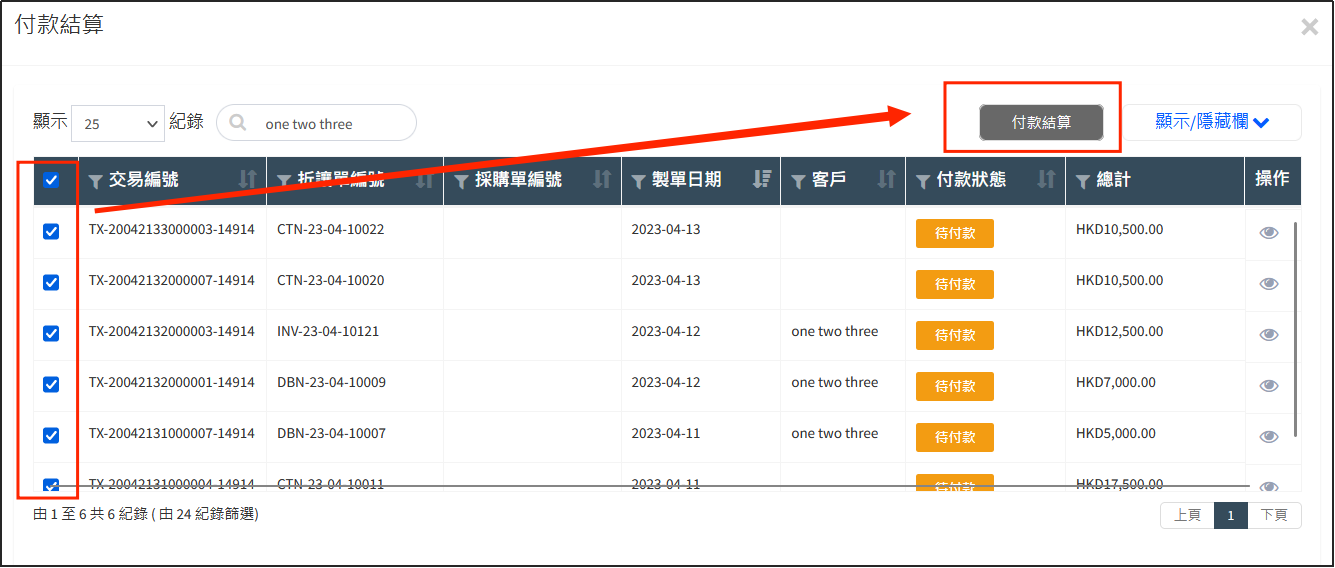Click the table's vertical scrollbar
1335x568 pixels.
pos(1296,330)
